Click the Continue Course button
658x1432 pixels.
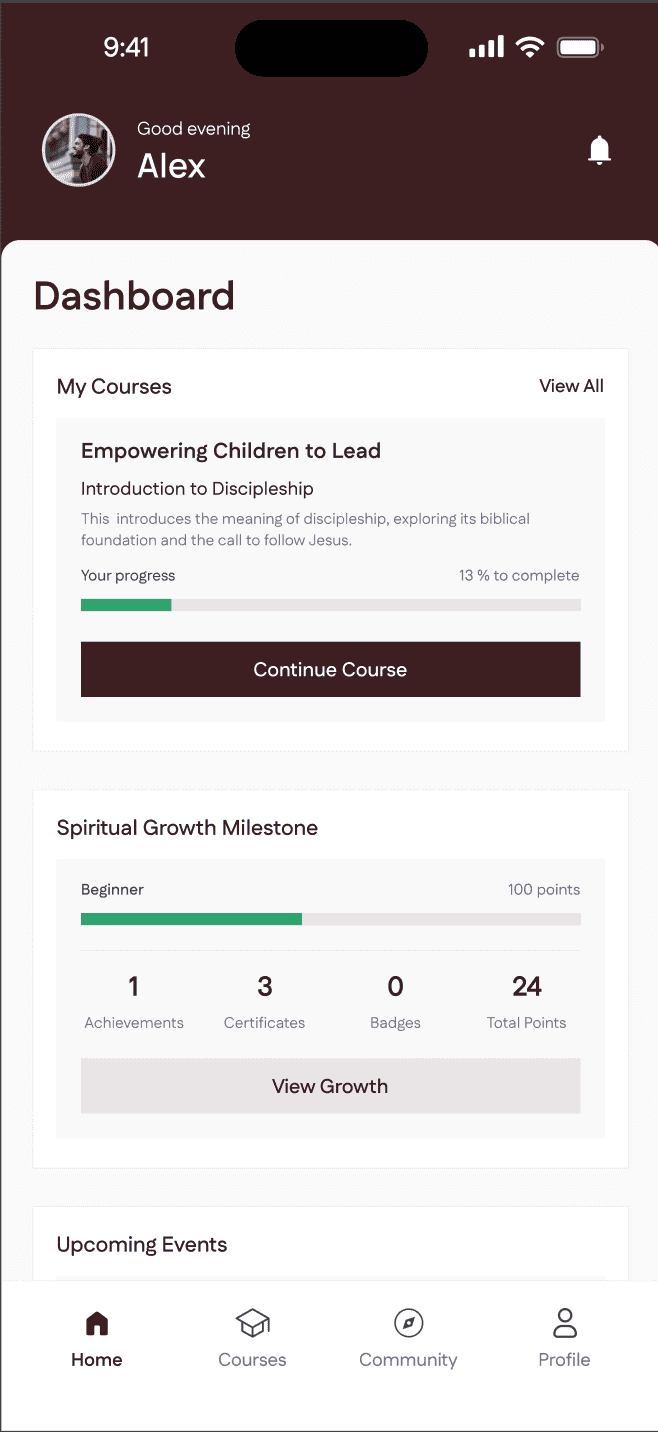[x=330, y=669]
